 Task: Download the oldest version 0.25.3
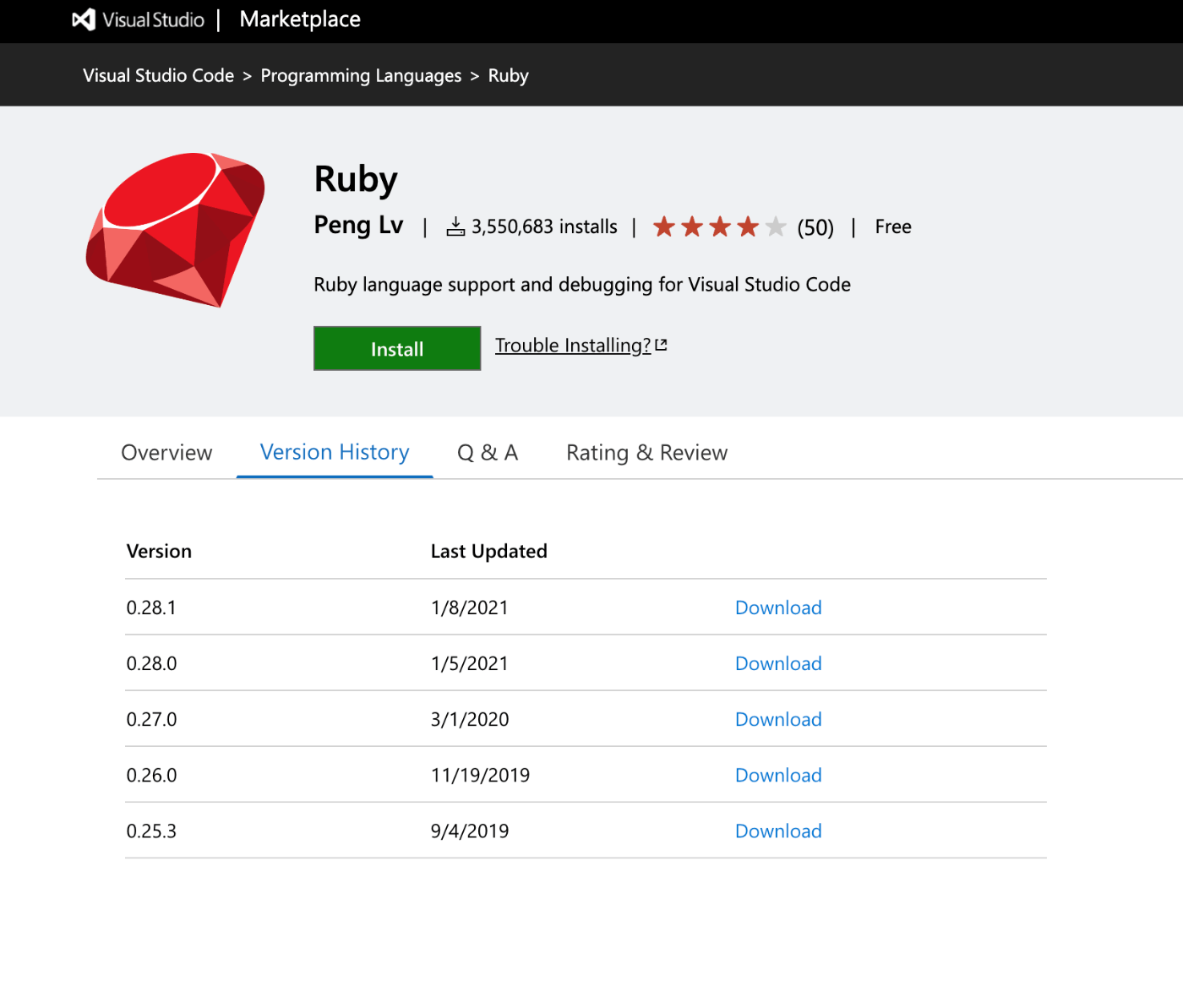coord(777,831)
